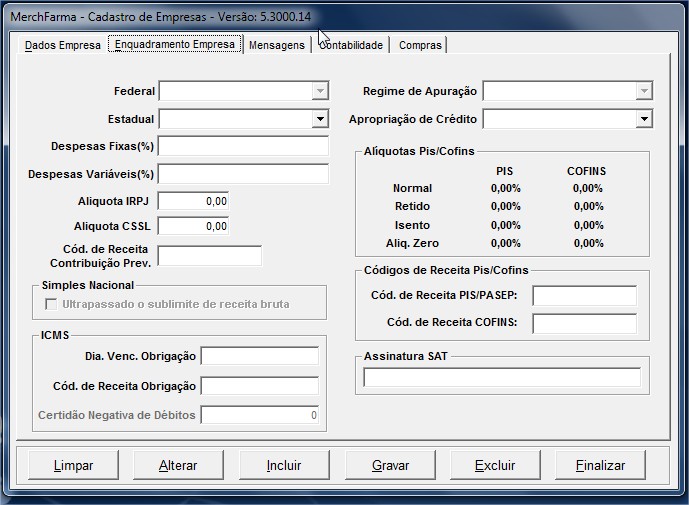Switch to the Dados Empresa tab
The height and width of the screenshot is (505, 689).
(62, 45)
